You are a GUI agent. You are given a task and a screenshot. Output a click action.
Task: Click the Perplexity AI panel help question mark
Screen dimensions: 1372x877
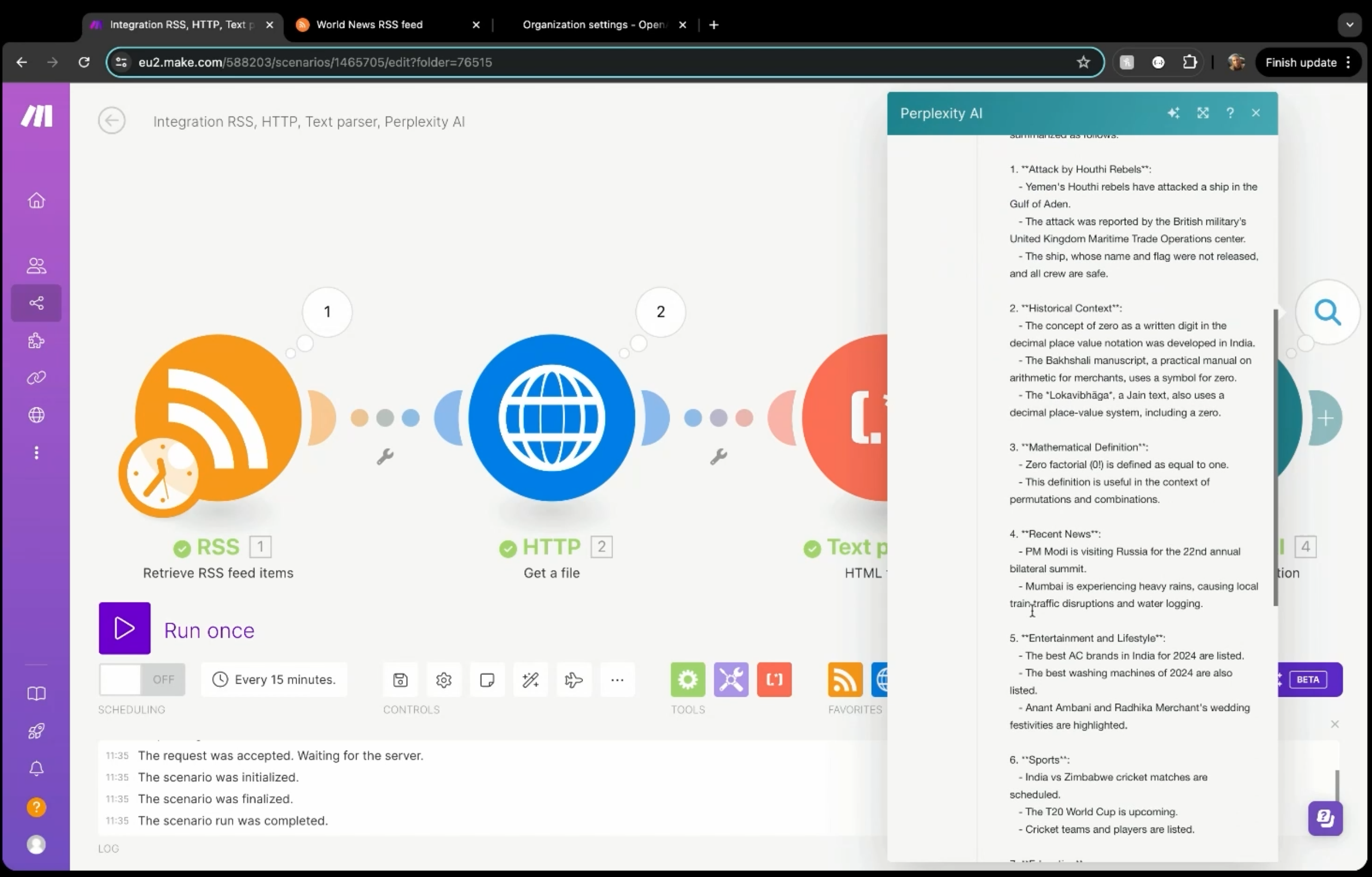(1229, 113)
